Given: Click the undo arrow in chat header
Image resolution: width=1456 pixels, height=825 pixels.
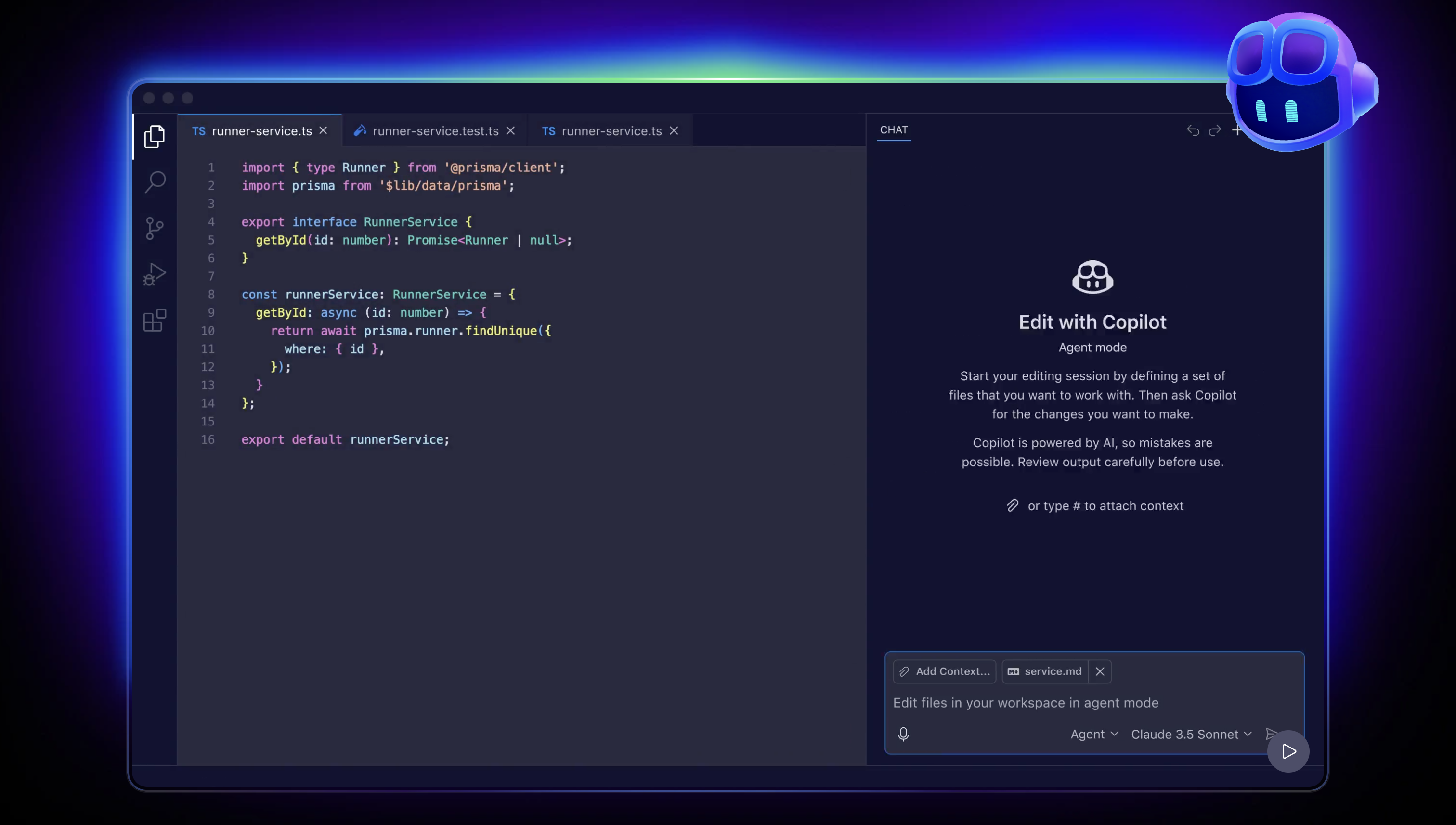Looking at the screenshot, I should [1193, 131].
